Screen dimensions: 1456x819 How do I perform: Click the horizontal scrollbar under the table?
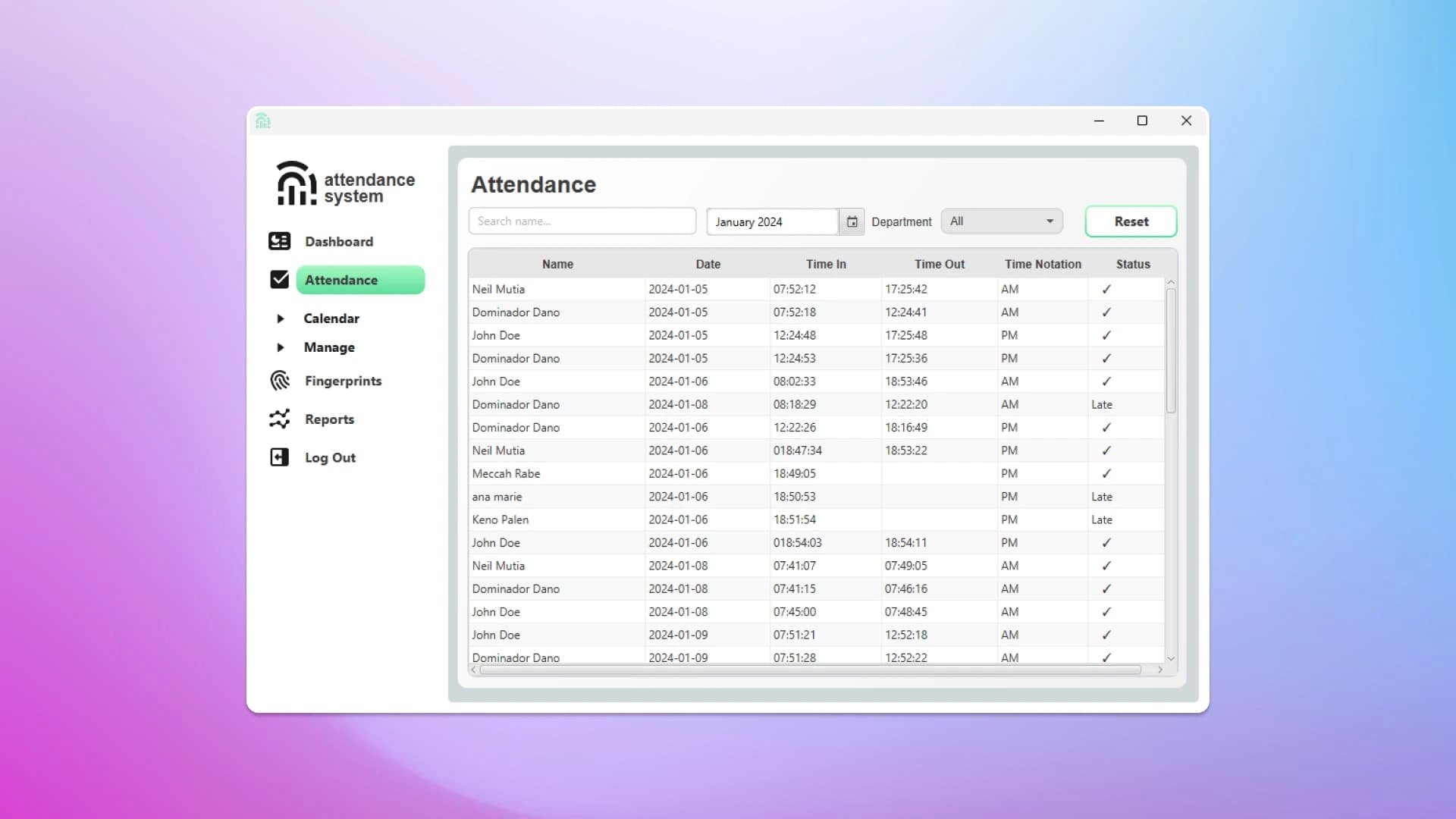click(x=810, y=670)
